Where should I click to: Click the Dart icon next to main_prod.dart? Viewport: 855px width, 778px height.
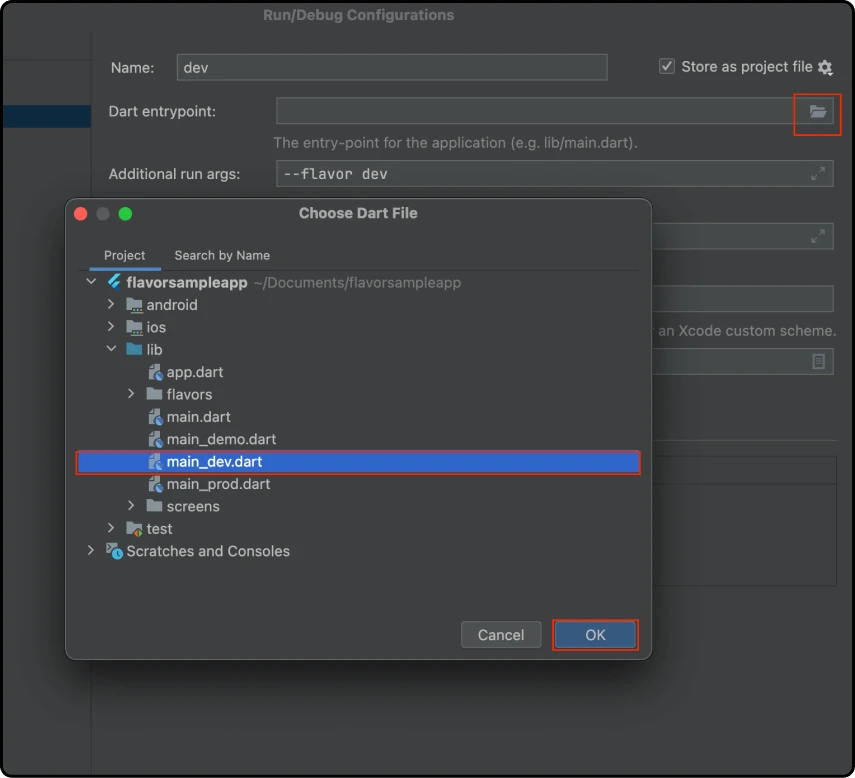click(x=155, y=484)
